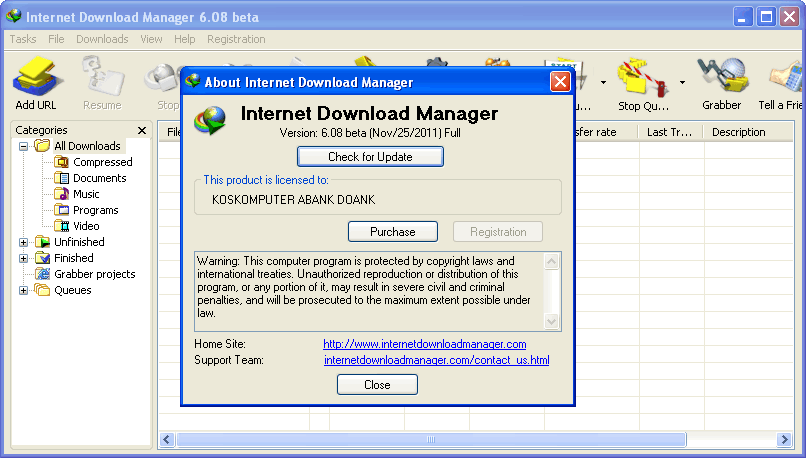Click the Purchase button
806x458 pixels.
pyautogui.click(x=393, y=232)
